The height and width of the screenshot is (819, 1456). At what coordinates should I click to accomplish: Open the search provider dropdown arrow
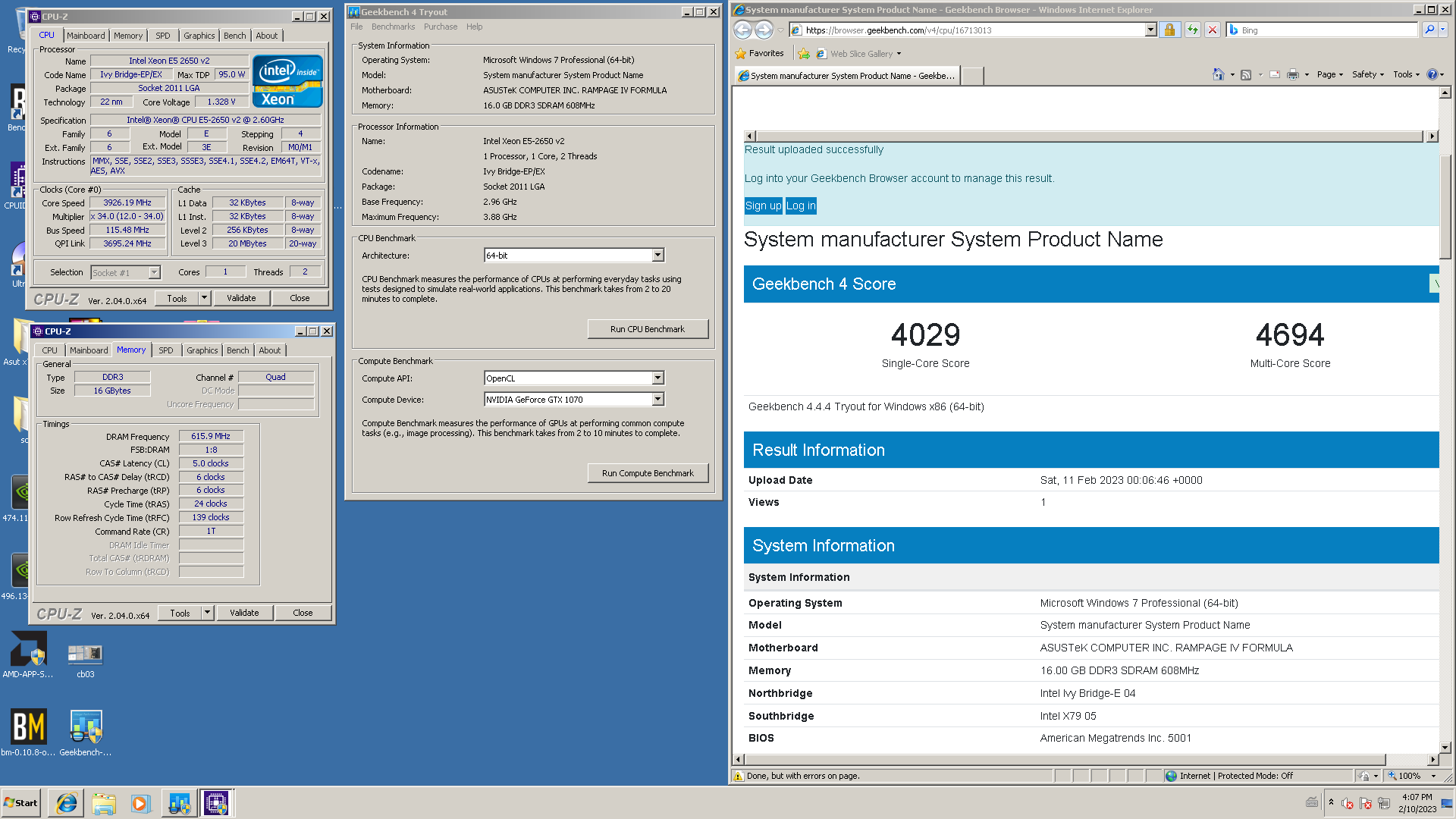pyautogui.click(x=1443, y=30)
